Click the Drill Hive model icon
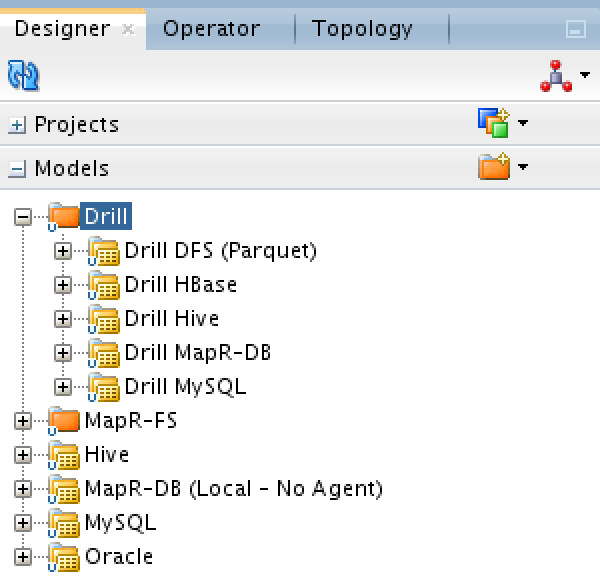This screenshot has width=600, height=588. [103, 319]
